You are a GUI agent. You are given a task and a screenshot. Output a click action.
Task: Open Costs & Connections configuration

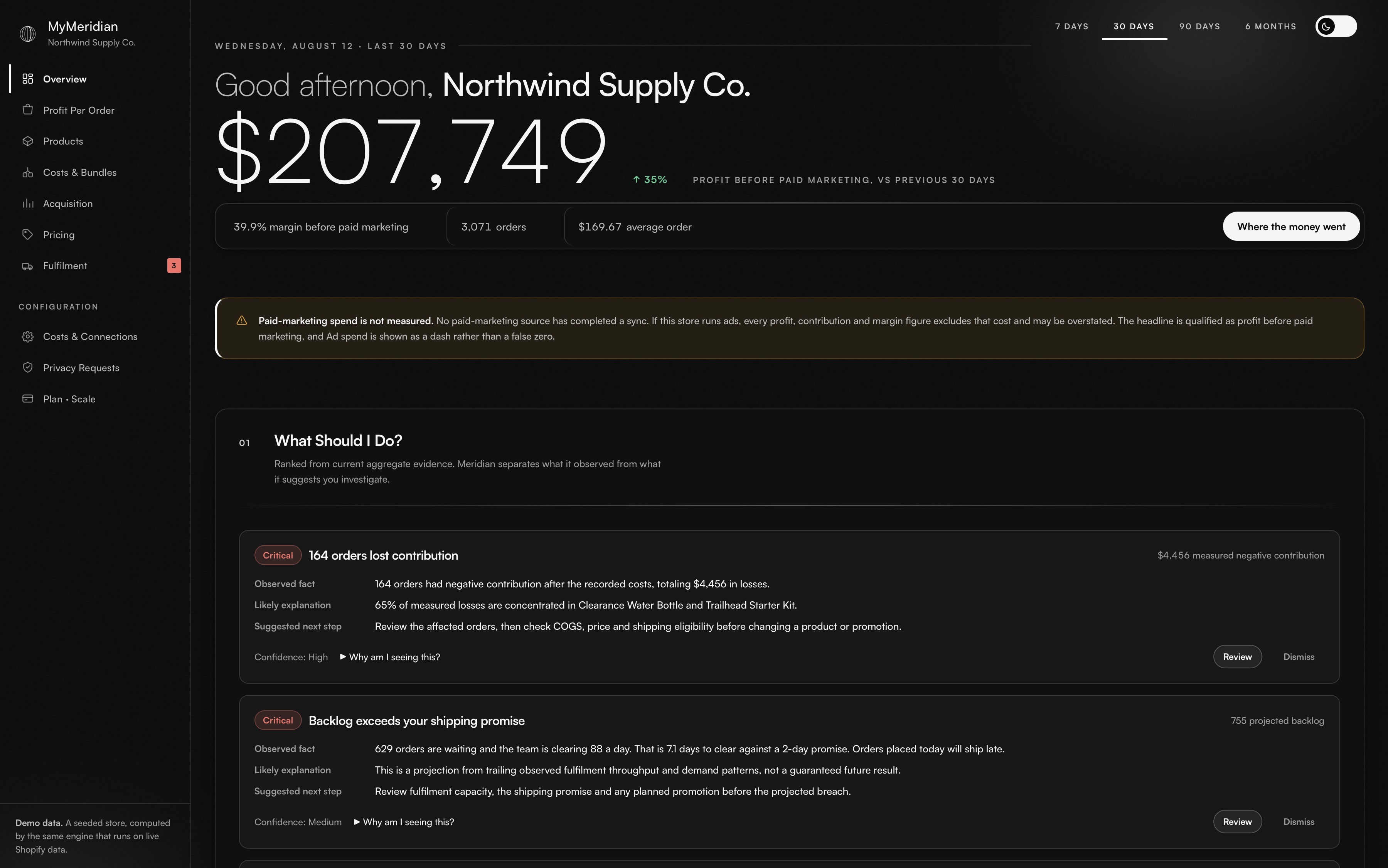(x=95, y=336)
